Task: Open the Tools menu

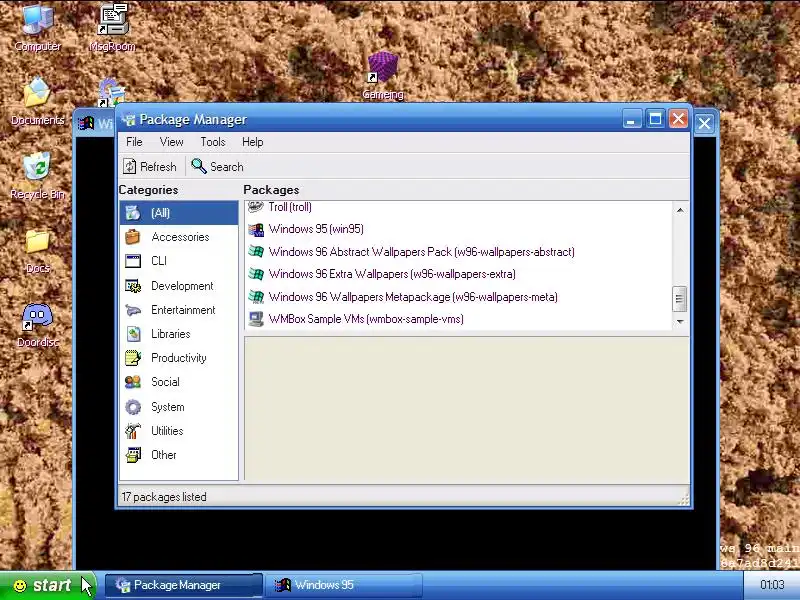Action: click(213, 142)
